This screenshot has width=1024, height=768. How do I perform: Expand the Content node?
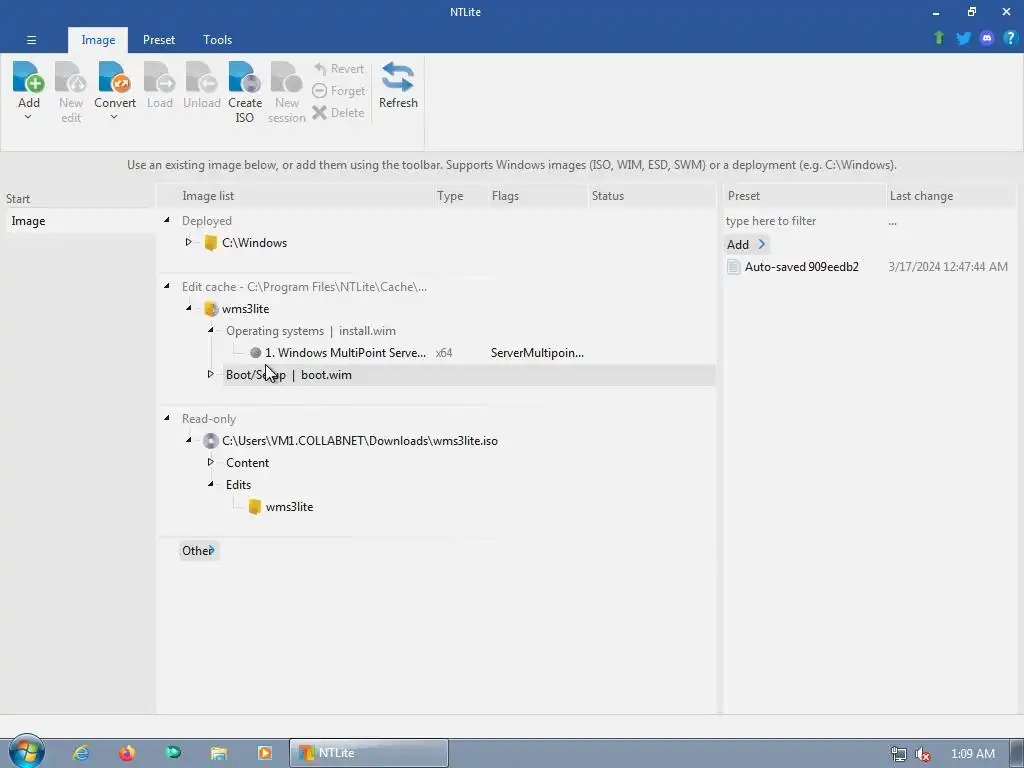tap(210, 462)
